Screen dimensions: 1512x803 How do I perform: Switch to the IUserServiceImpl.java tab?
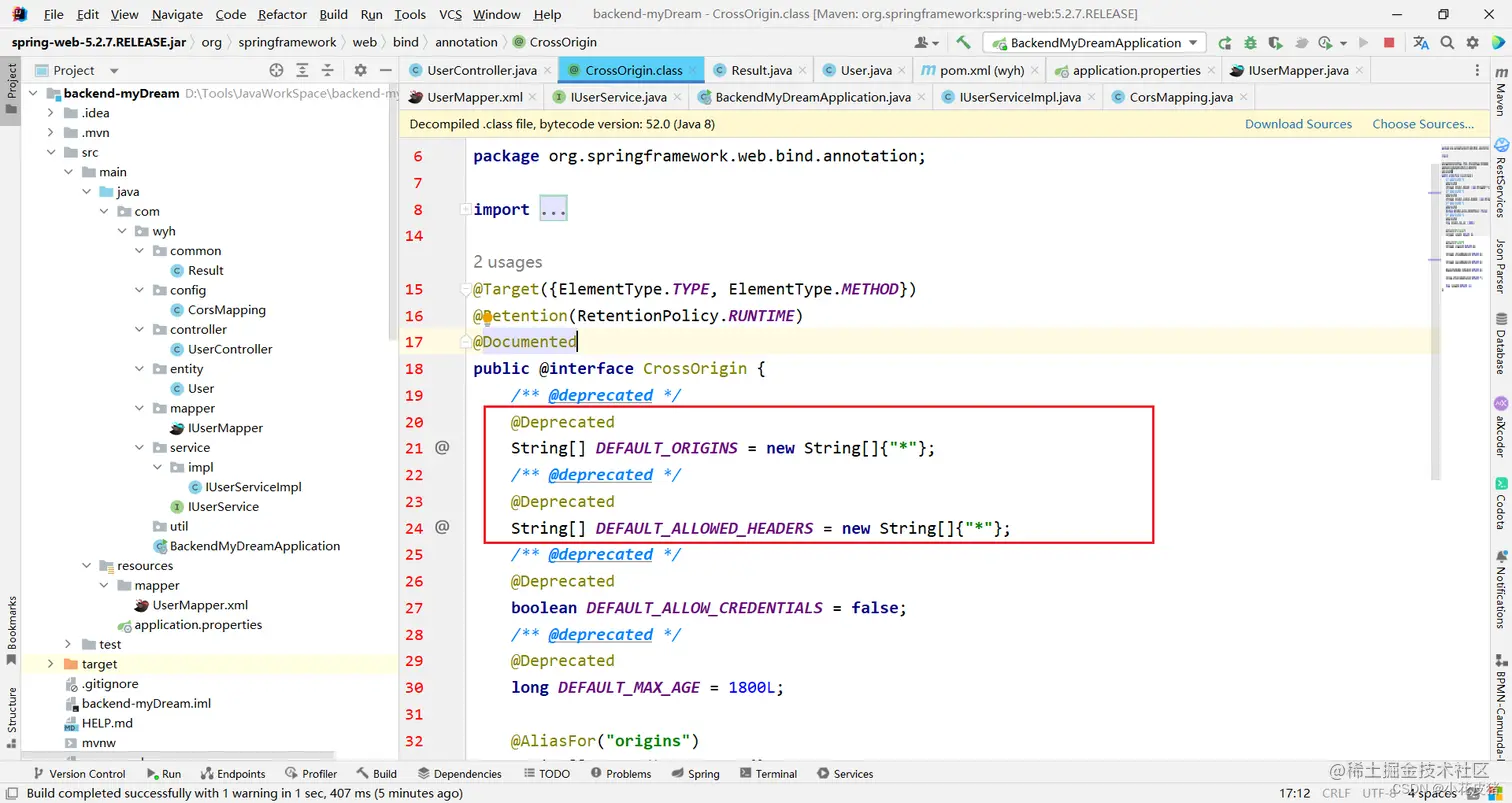[x=1019, y=98]
